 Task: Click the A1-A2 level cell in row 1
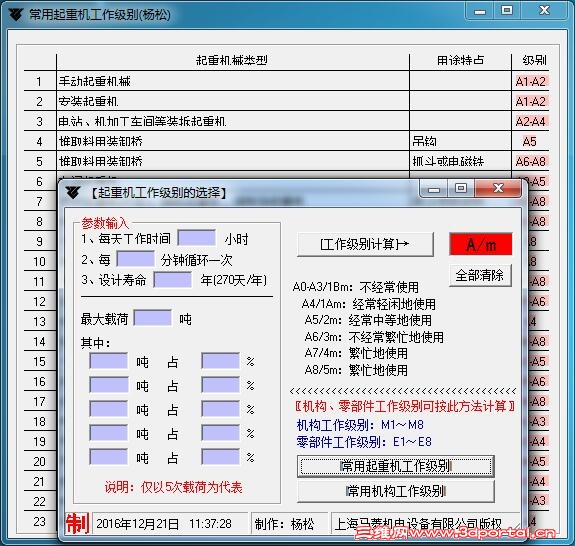pos(531,81)
